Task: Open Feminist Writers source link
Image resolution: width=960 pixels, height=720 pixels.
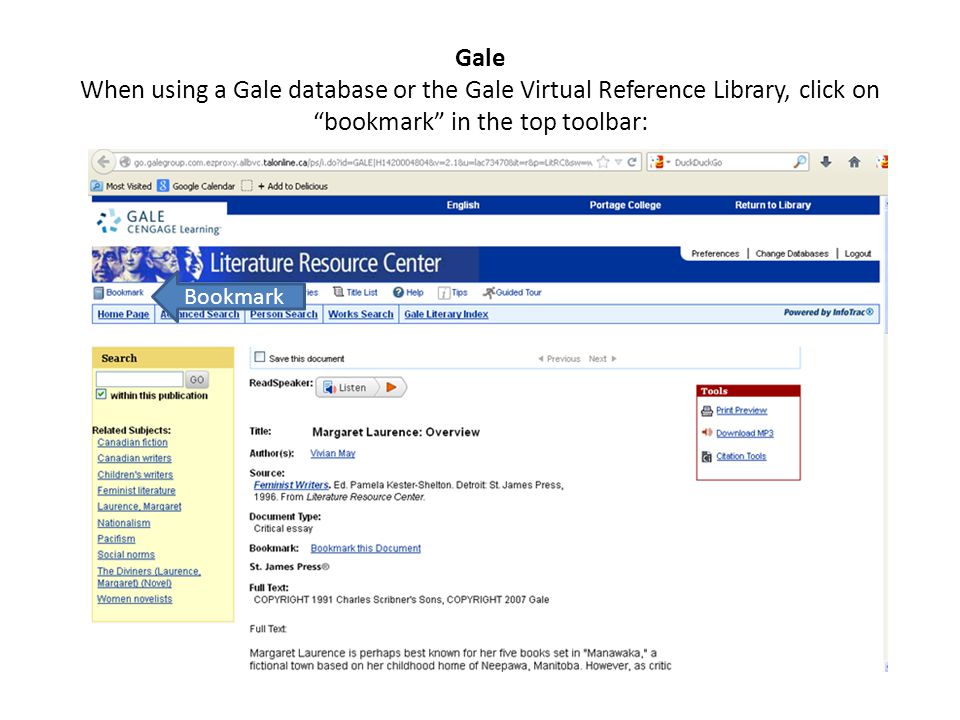Action: pos(291,485)
